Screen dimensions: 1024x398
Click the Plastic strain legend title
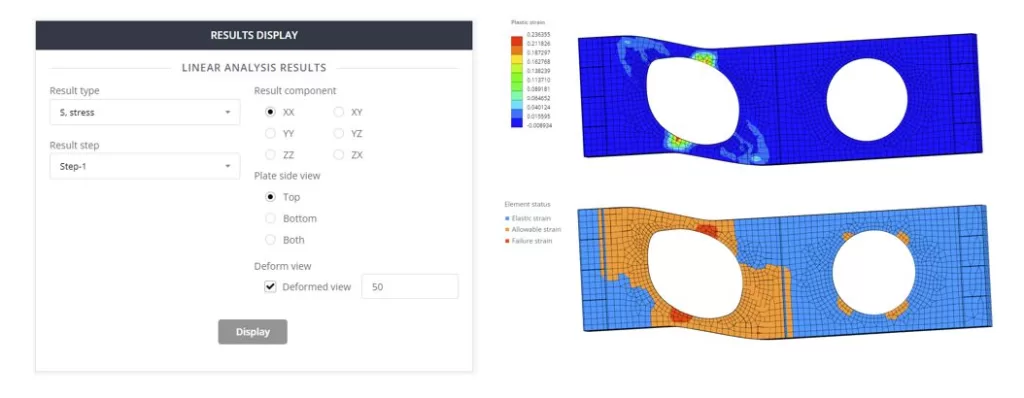(528, 22)
